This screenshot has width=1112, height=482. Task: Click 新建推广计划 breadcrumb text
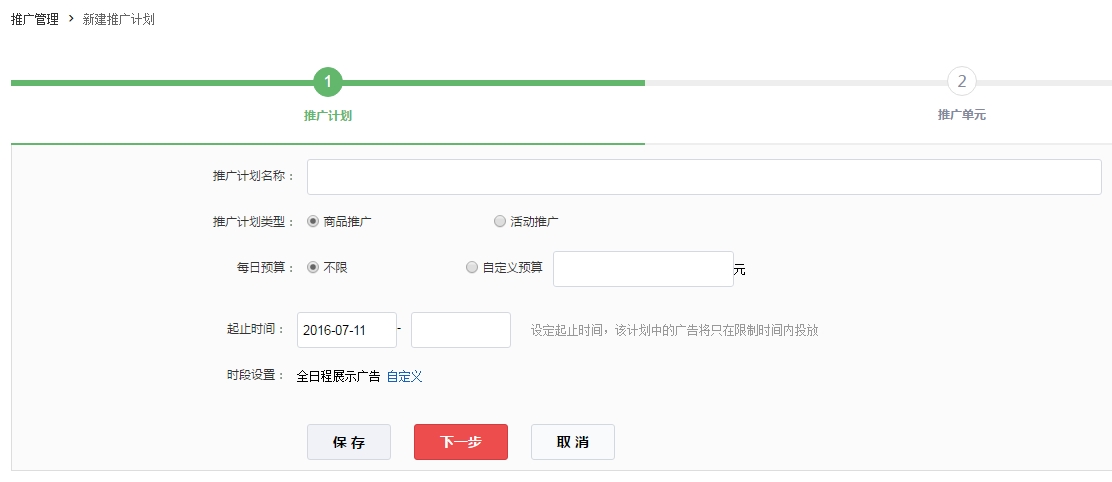pyautogui.click(x=118, y=19)
